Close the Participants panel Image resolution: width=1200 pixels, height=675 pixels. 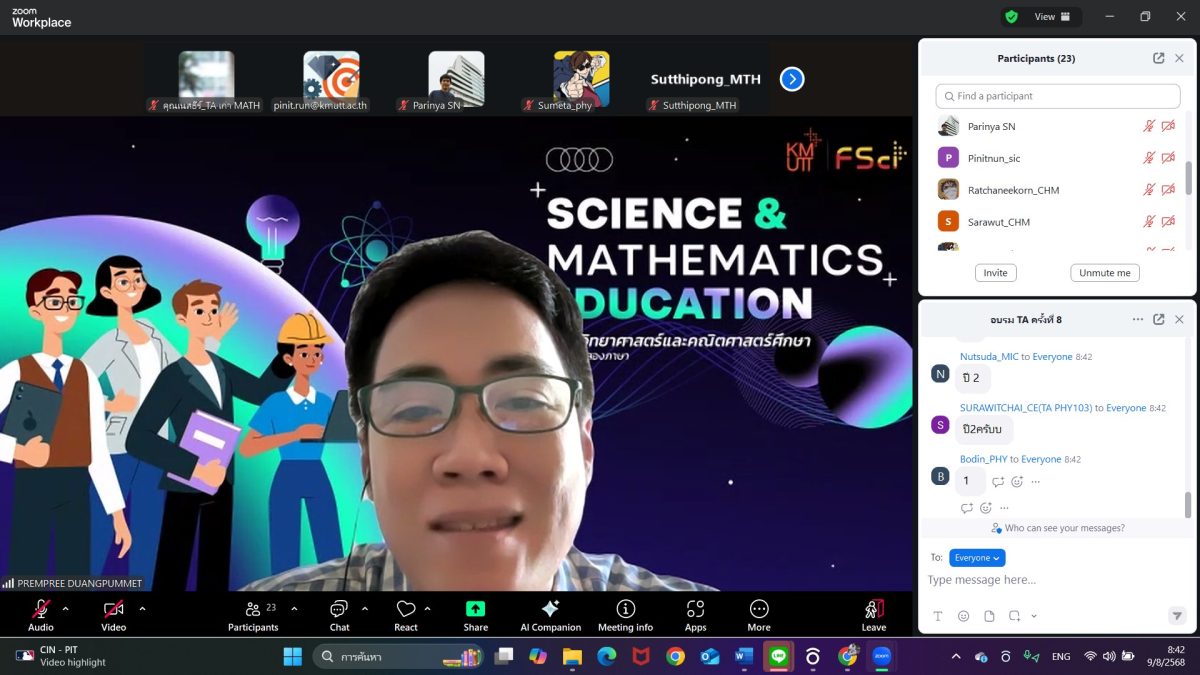(x=1179, y=58)
